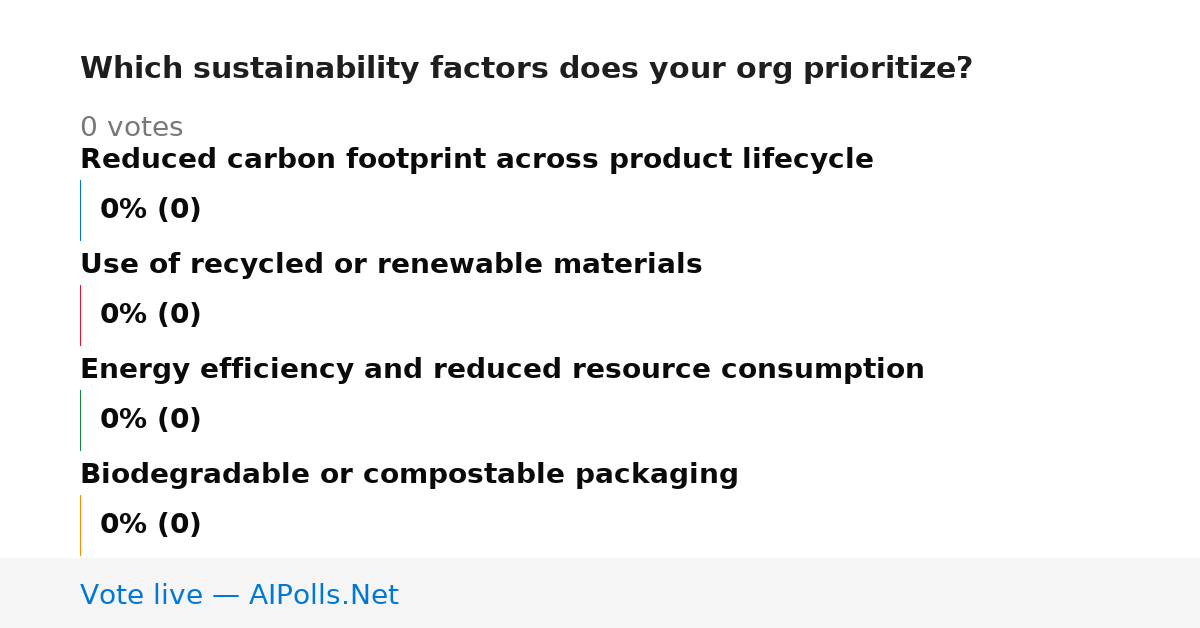Click 0% (0) result under carbon footprint
Viewport: 1200px width, 628px height.
150,210
